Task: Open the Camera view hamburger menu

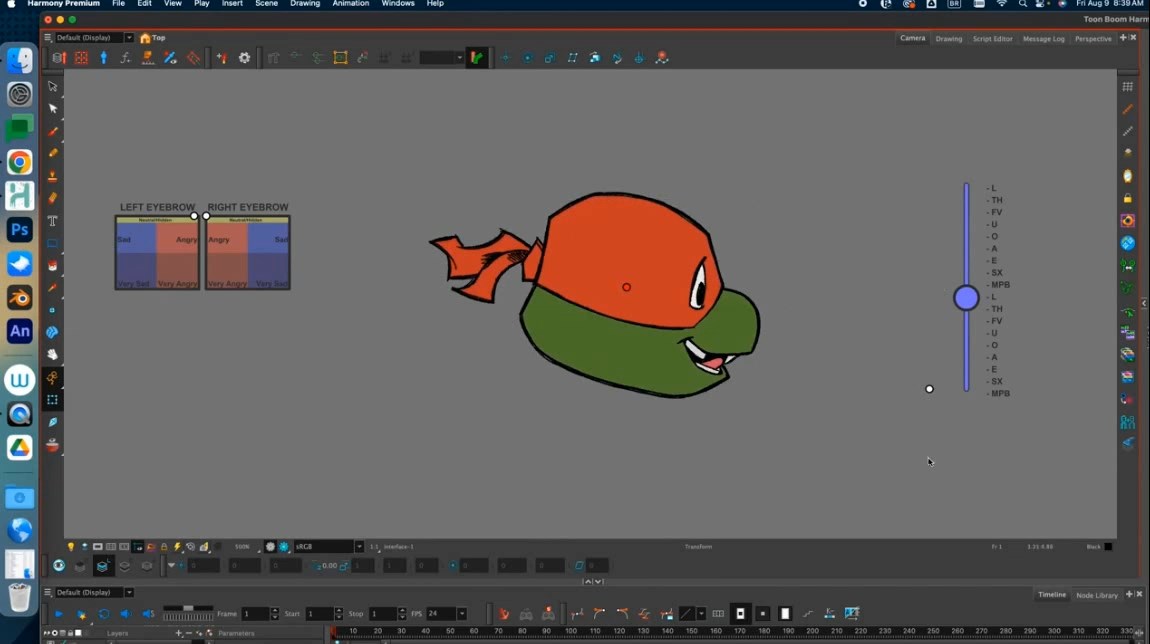Action: click(48, 37)
